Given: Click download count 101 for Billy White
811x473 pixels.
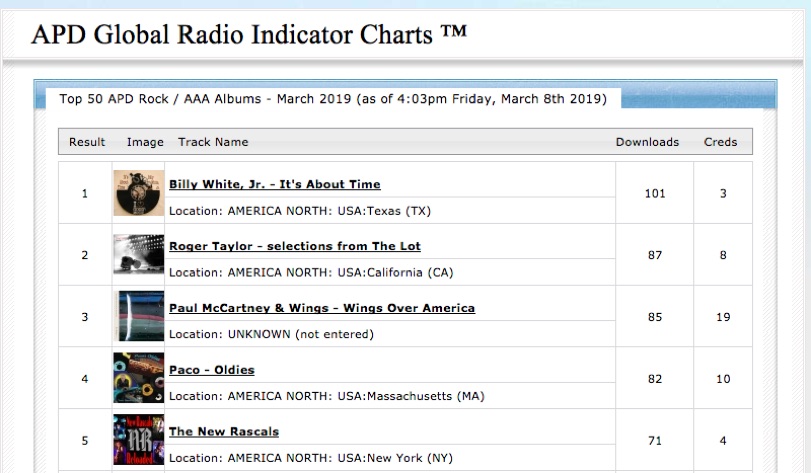Looking at the screenshot, I should pos(654,193).
